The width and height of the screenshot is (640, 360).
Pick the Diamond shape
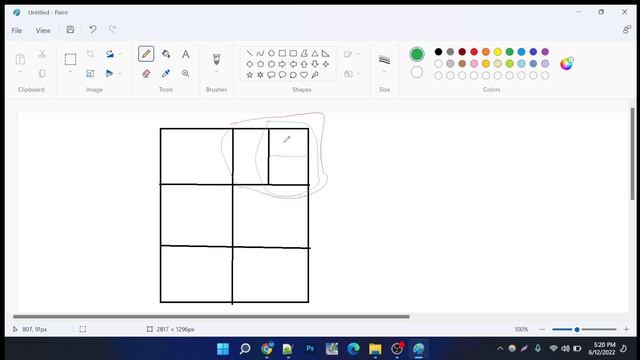pos(249,64)
